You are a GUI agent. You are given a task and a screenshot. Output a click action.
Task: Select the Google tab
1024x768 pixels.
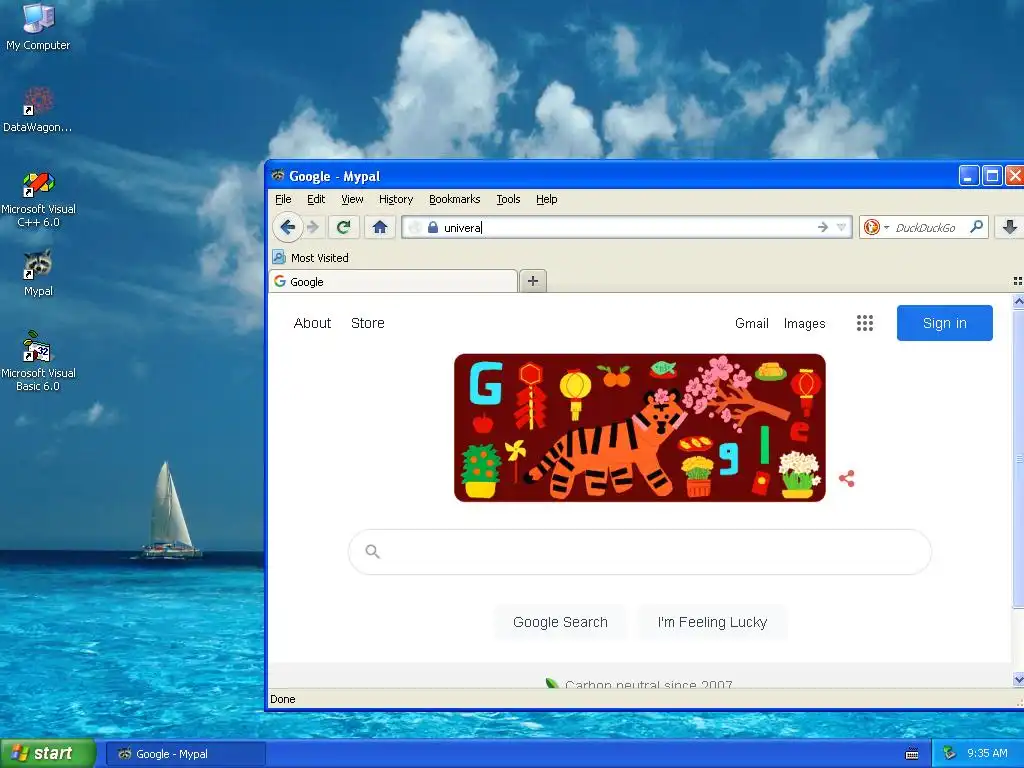coord(393,281)
